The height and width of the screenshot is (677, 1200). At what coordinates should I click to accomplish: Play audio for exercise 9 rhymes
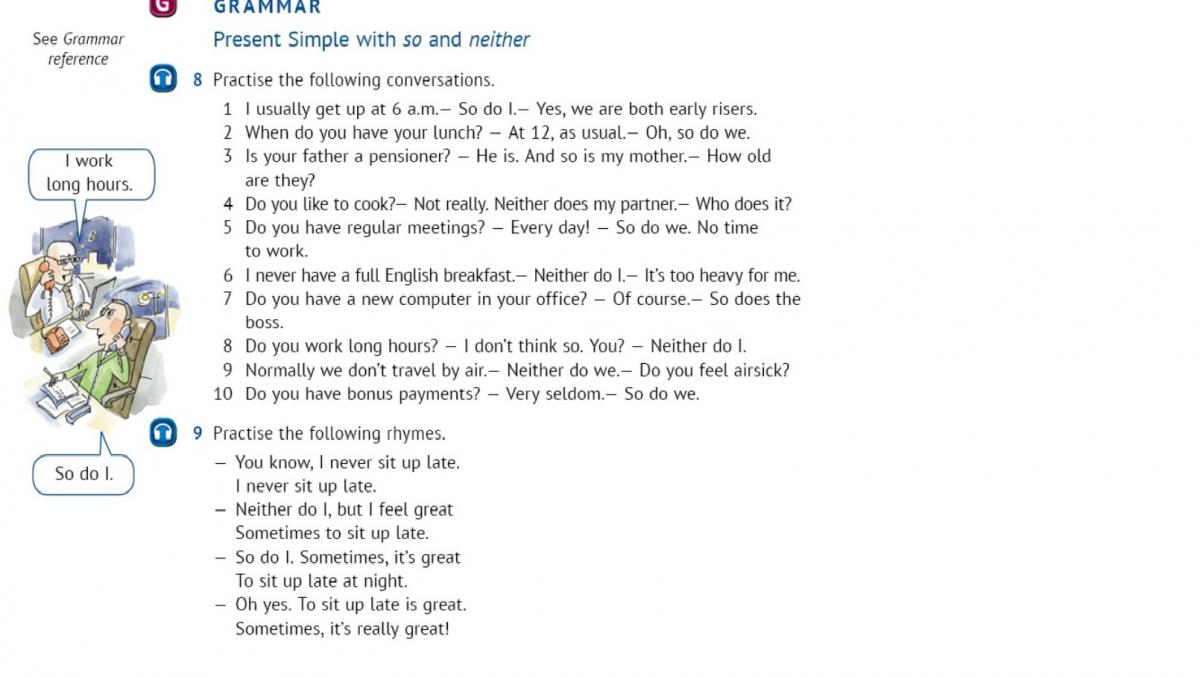(x=163, y=433)
